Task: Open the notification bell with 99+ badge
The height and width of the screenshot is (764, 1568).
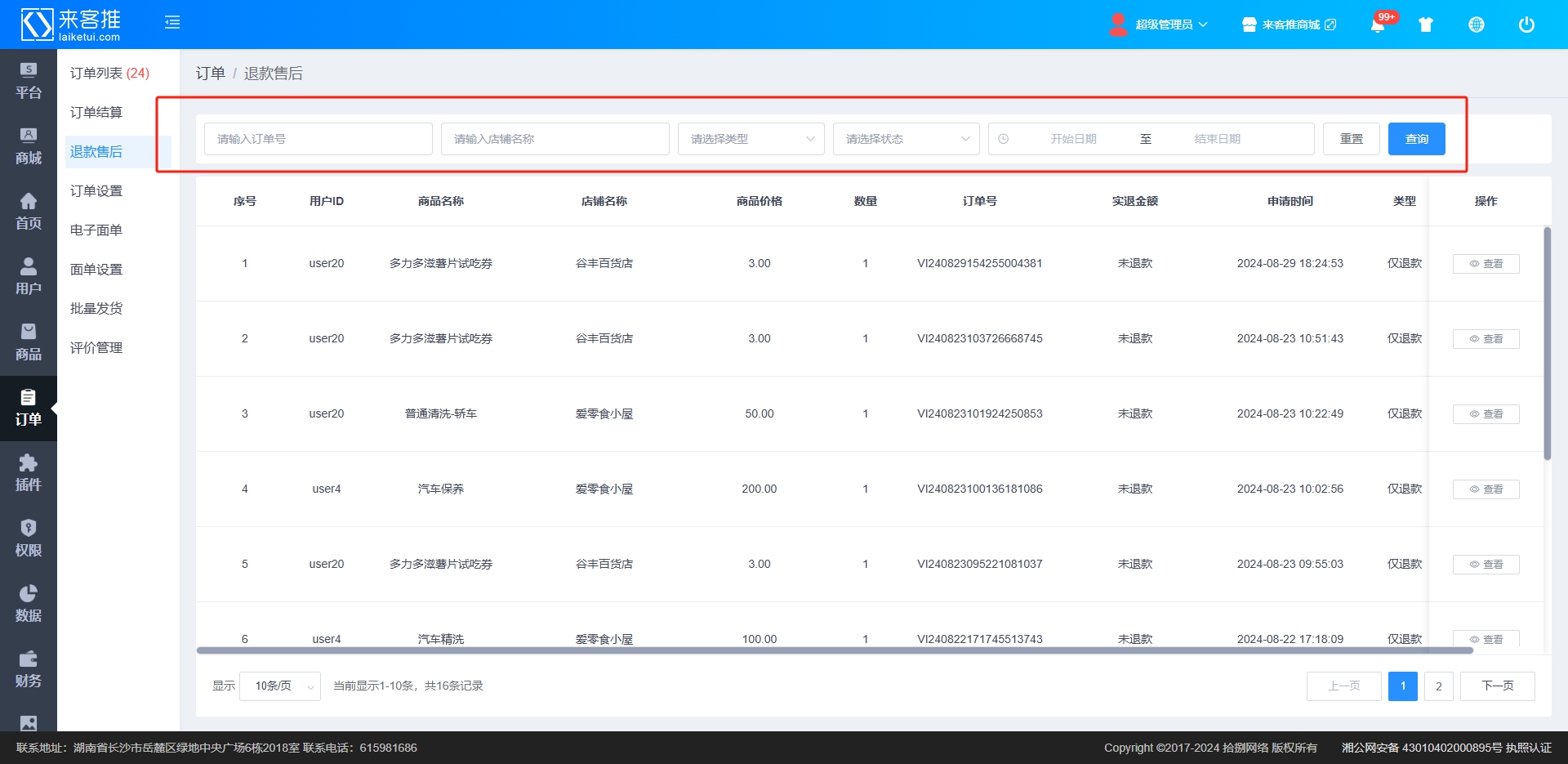Action: point(1378,25)
